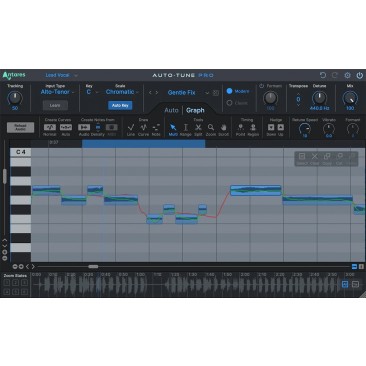This screenshot has width=366, height=366.
Task: Click the Select all edit icon
Action: click(302, 156)
